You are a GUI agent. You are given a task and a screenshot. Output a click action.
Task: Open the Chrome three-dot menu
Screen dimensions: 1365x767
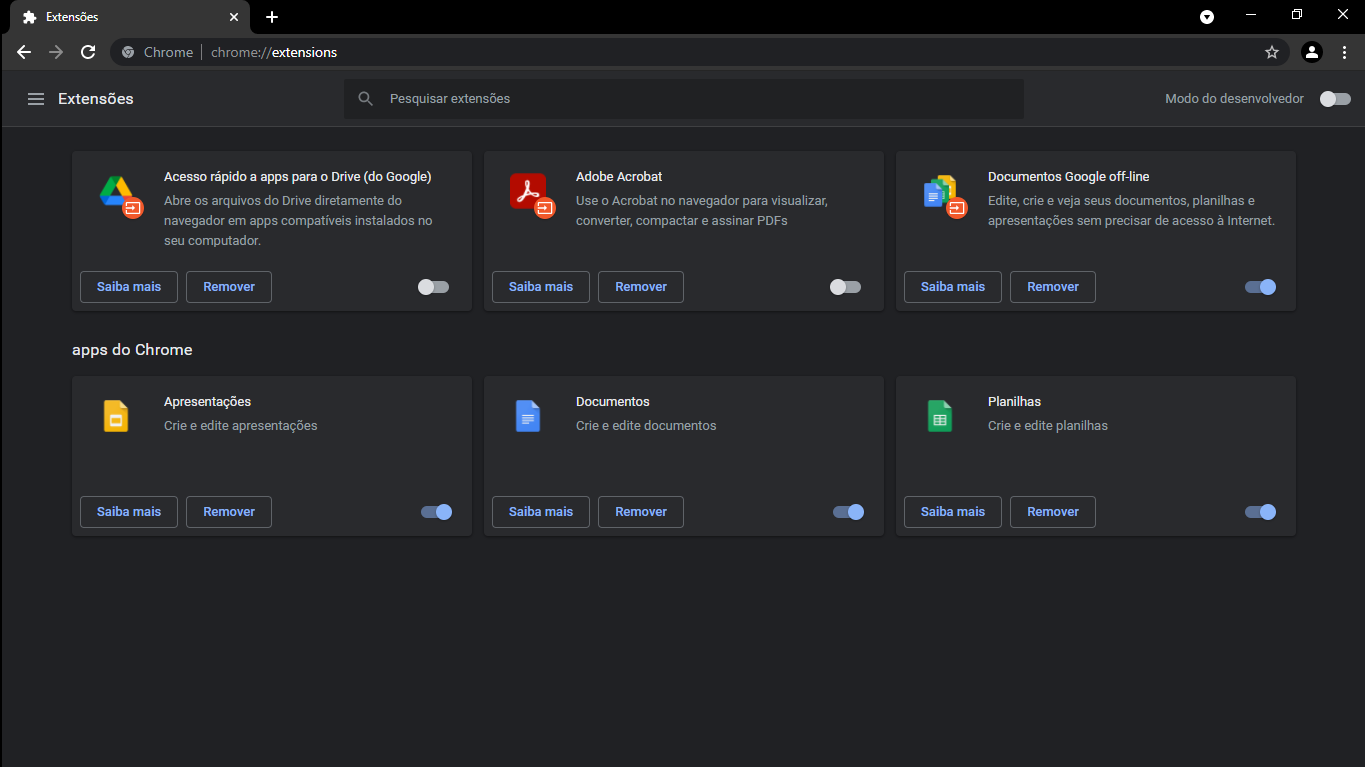[x=1344, y=52]
